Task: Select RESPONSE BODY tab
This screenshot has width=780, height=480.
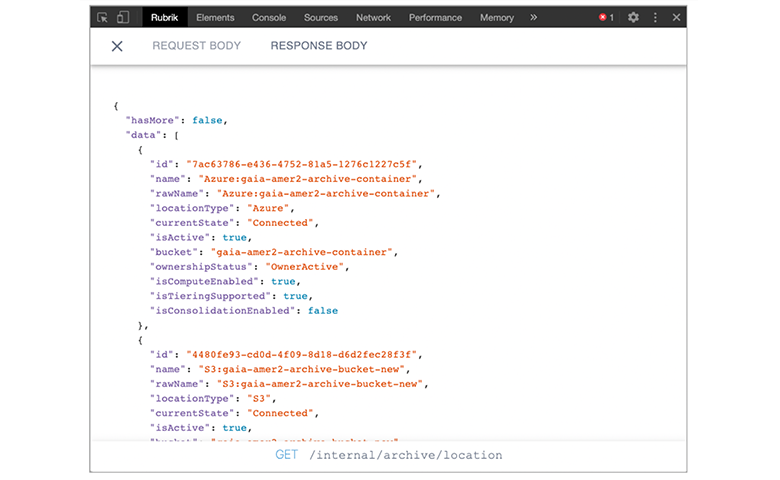Action: click(319, 46)
